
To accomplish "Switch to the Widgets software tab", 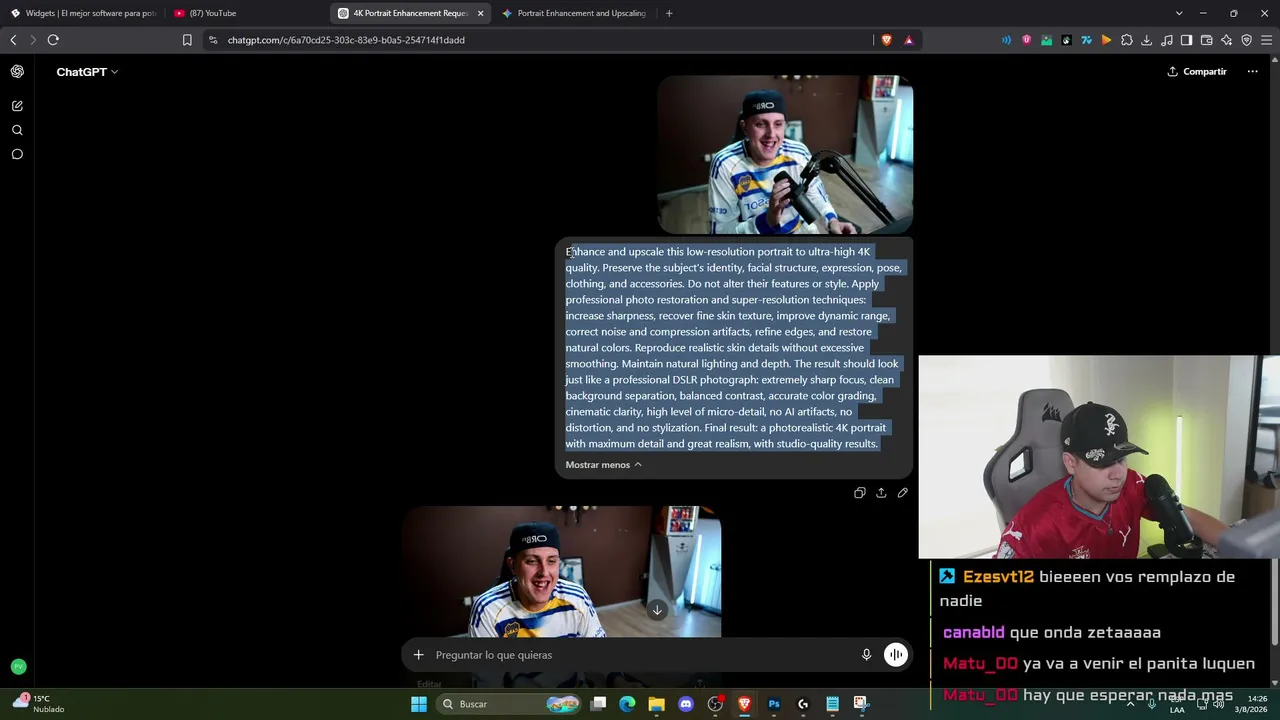I will (x=84, y=13).
